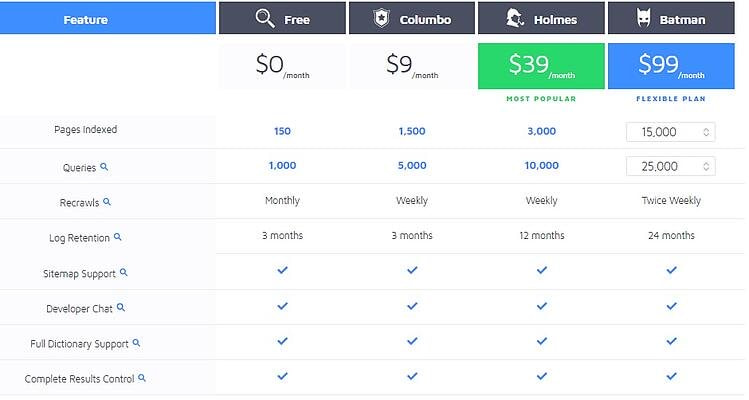Click the 5,000 queries value under Columbo
Image resolution: width=749 pixels, height=400 pixels.
pos(412,165)
